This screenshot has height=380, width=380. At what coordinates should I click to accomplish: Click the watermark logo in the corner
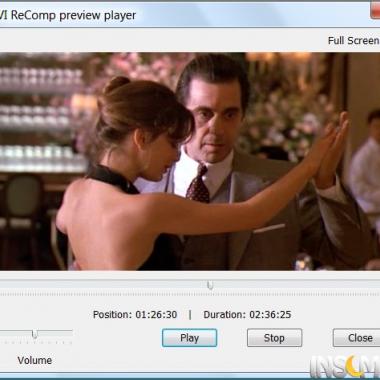345,367
